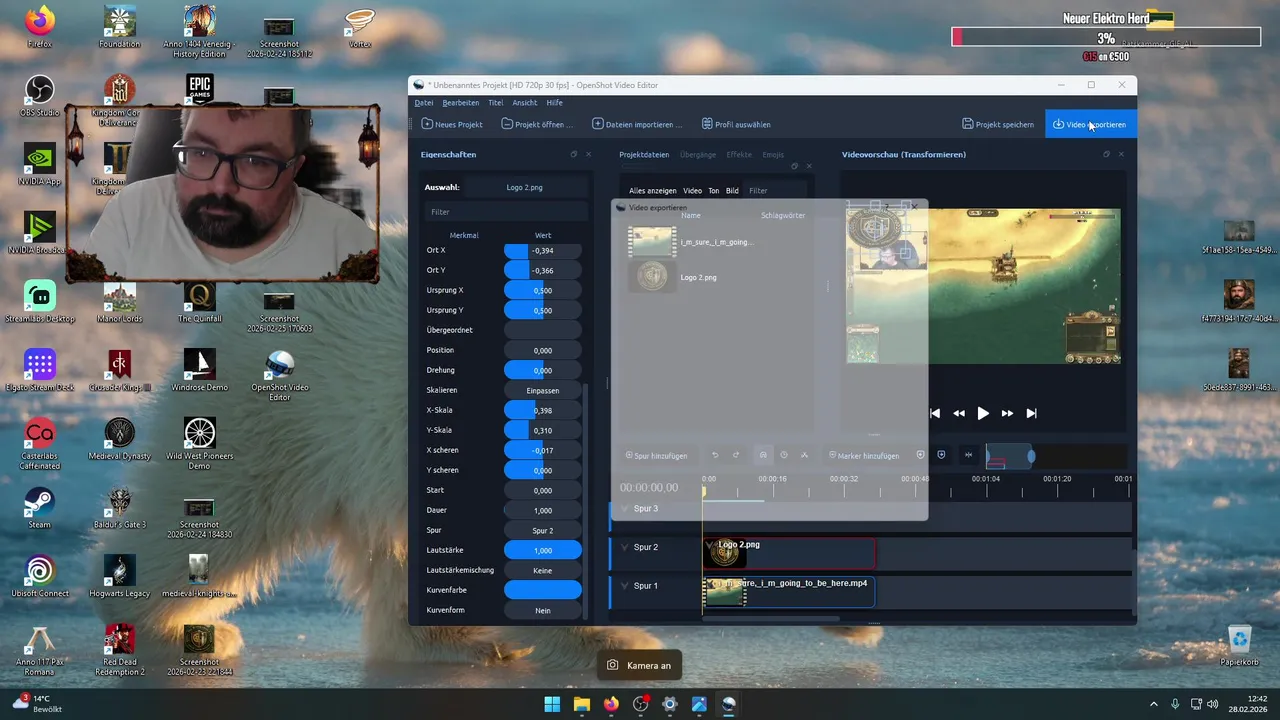Click Steam desktop icon

pos(39,508)
